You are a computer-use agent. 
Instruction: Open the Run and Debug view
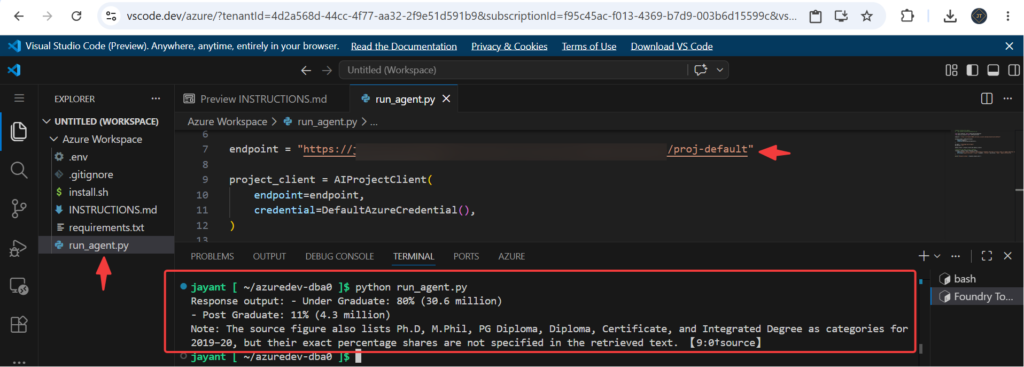(x=19, y=247)
